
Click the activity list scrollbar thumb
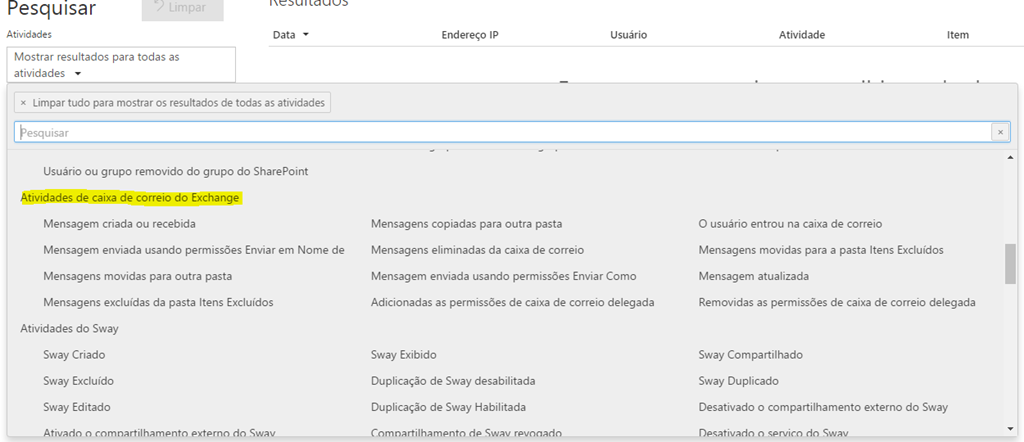pyautogui.click(x=1010, y=264)
